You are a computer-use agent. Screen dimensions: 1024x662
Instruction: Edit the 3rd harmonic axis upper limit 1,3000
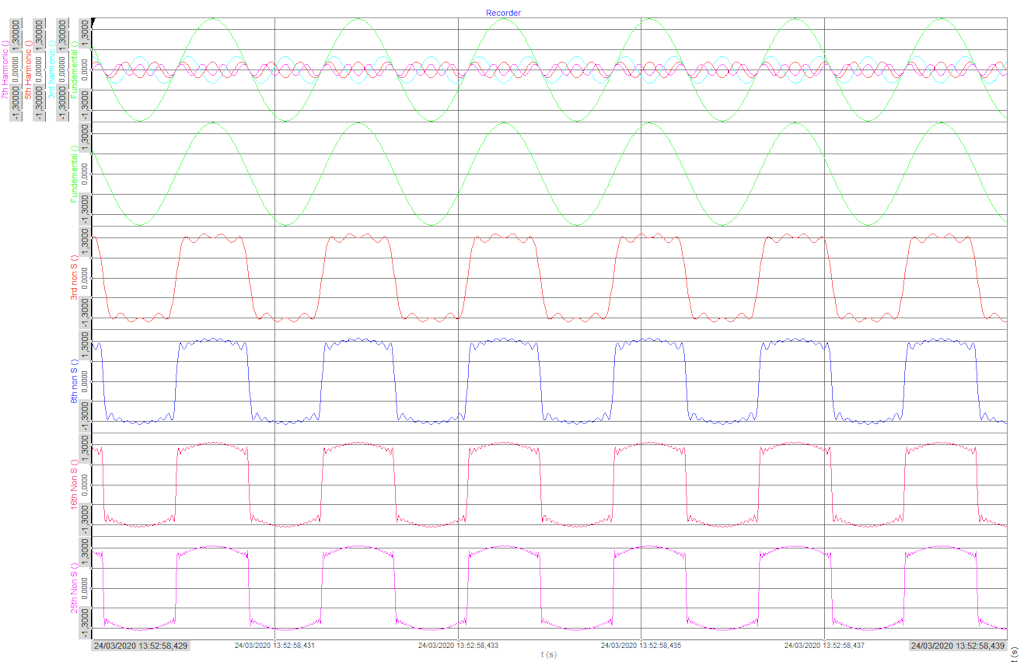pos(62,33)
